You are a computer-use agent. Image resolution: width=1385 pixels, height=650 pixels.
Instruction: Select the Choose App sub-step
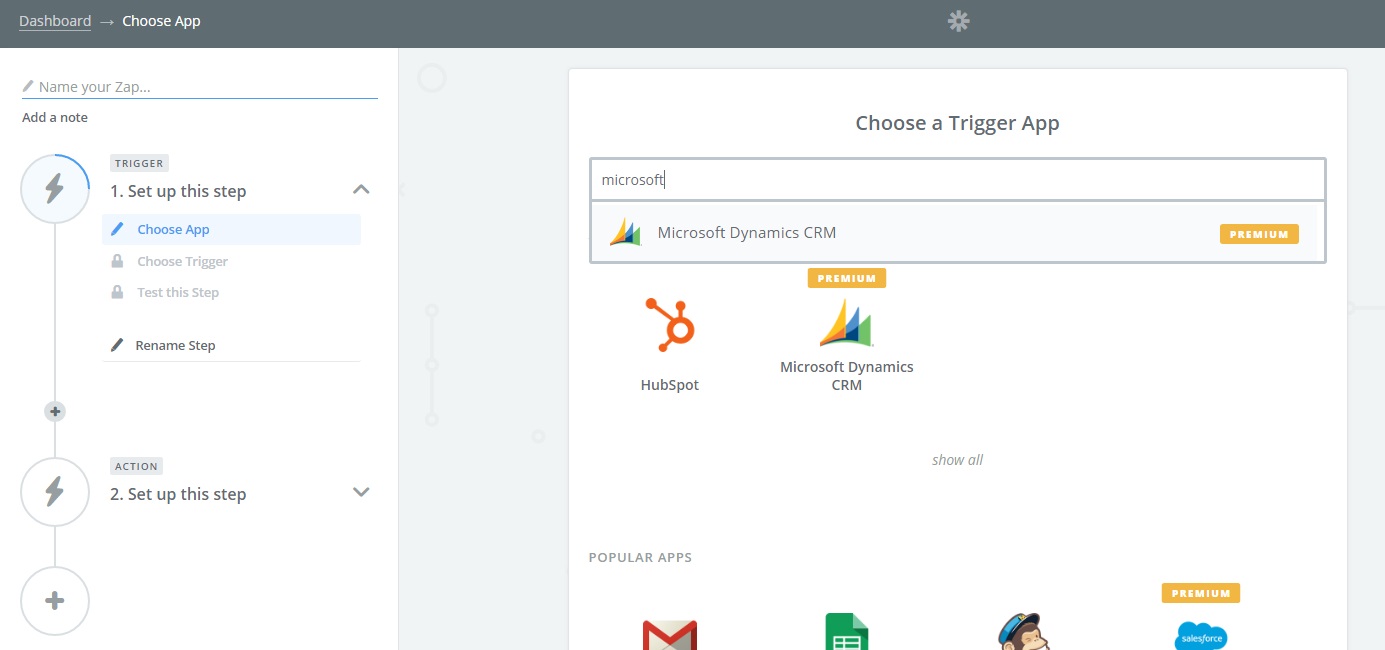tap(231, 229)
